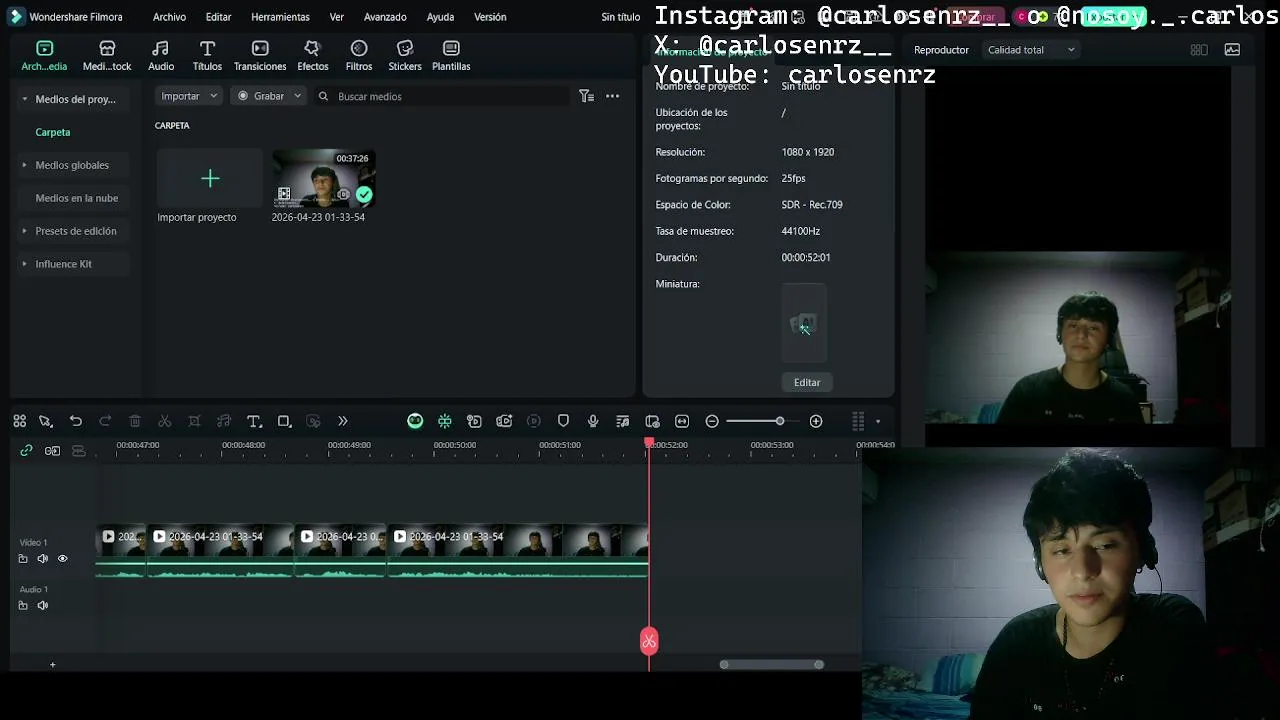
Task: Open the Archivo/Media tab
Action: (x=44, y=56)
